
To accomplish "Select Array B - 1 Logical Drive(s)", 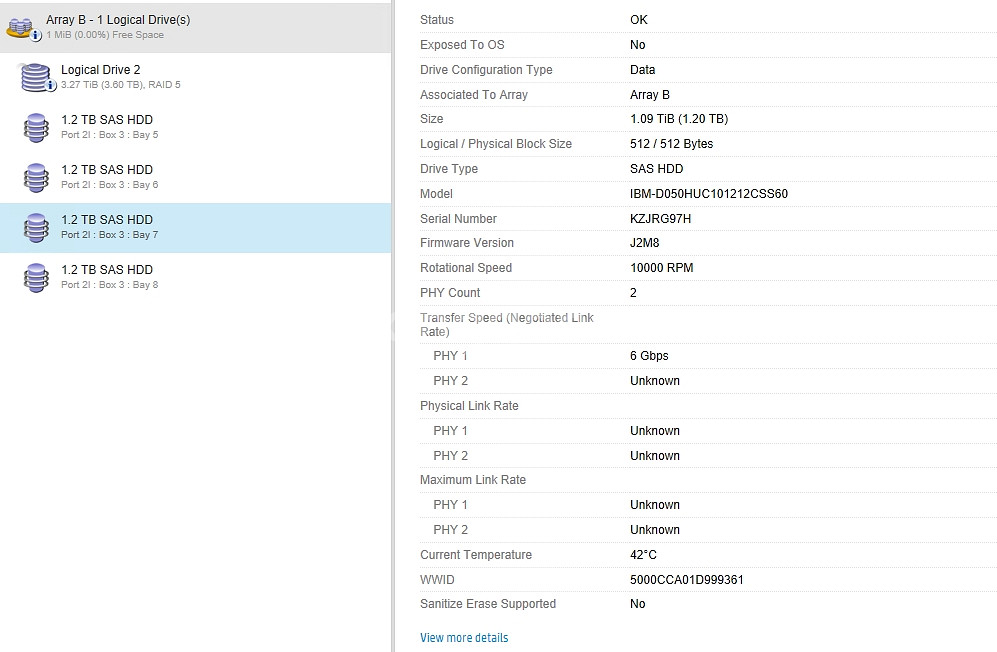I will pyautogui.click(x=195, y=27).
